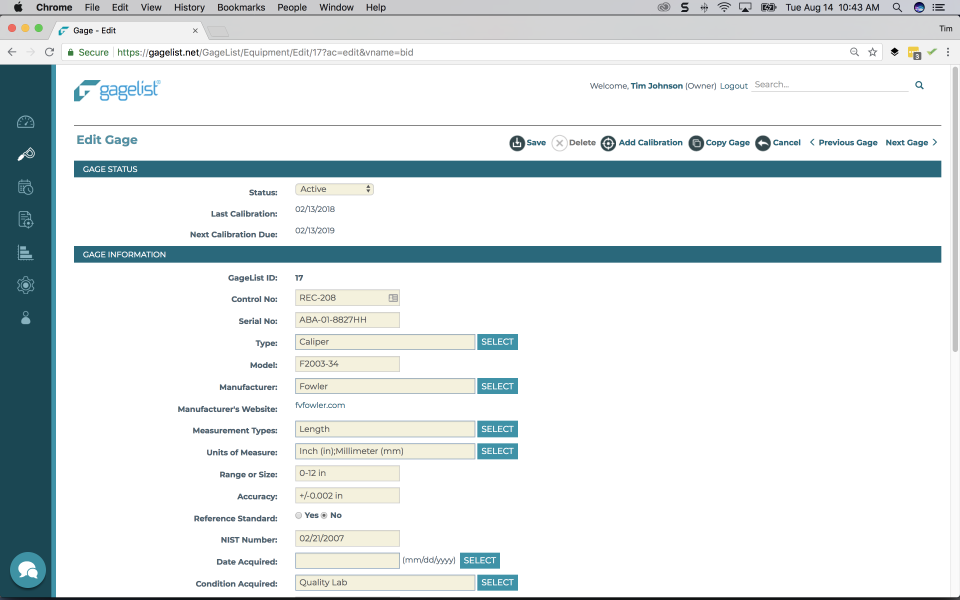
Task: Open the calendar scheduling icon
Action: pos(25,187)
